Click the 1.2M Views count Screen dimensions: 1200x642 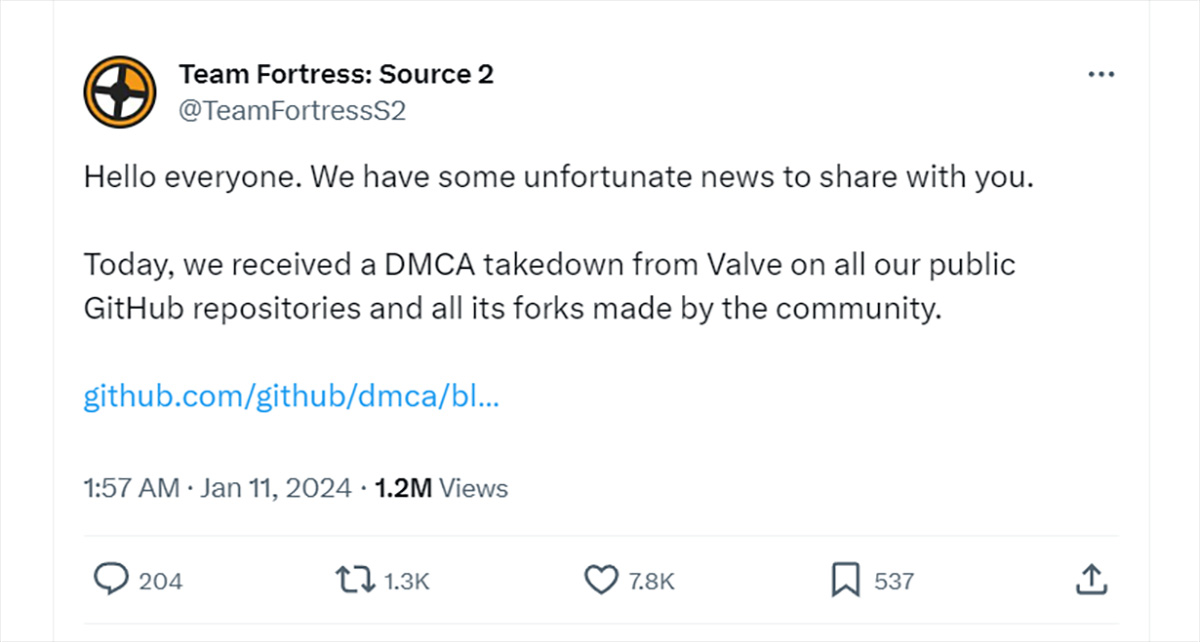[x=441, y=488]
